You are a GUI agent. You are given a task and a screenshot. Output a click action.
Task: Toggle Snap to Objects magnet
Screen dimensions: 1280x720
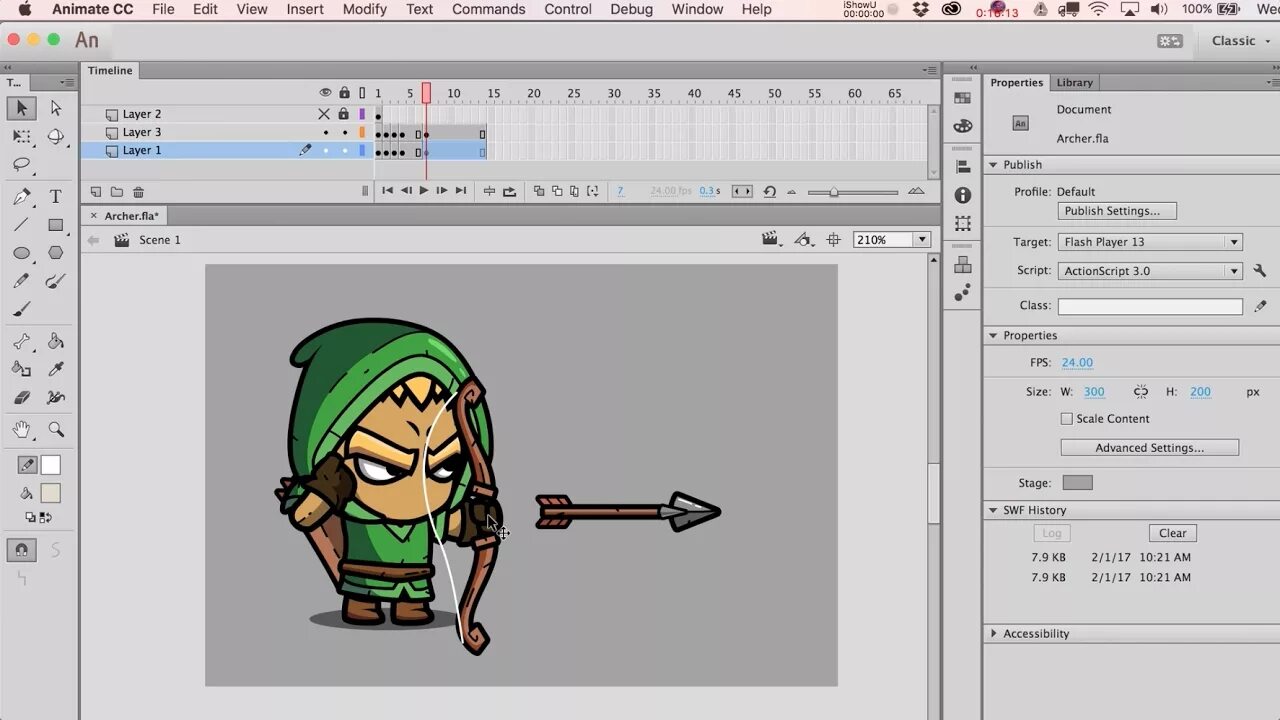(x=21, y=550)
